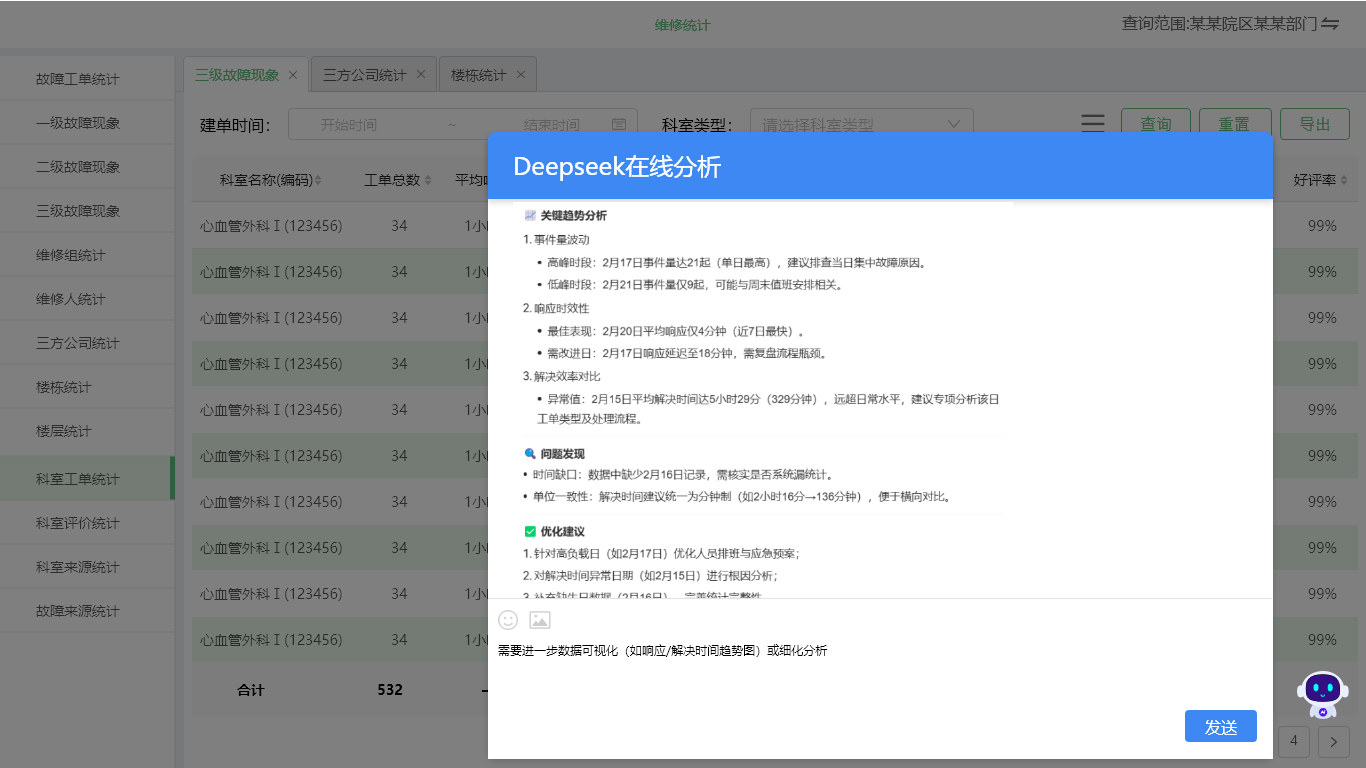
Task: Sort by 科室名称(编码) column arrows
Action: 318,181
